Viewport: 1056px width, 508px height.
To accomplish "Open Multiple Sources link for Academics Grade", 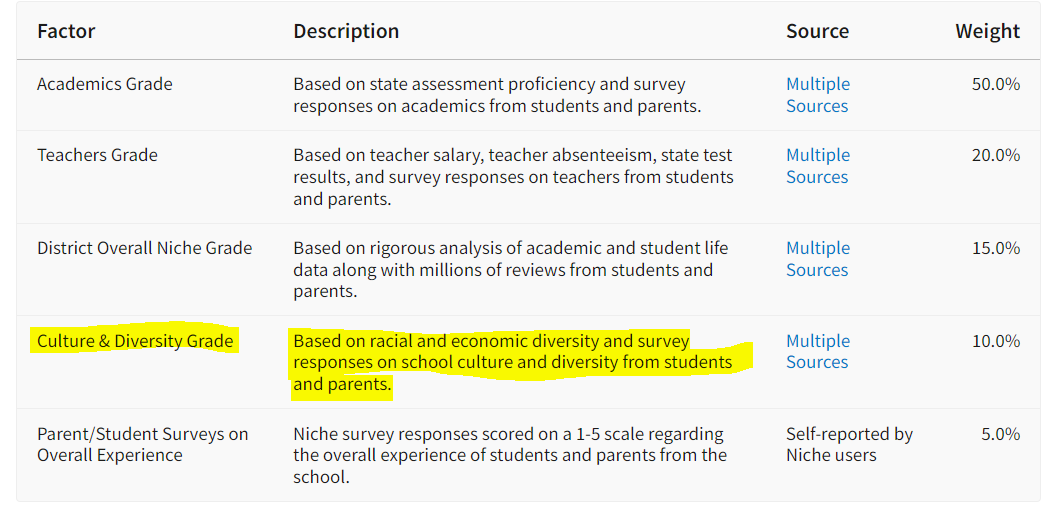I will 817,95.
